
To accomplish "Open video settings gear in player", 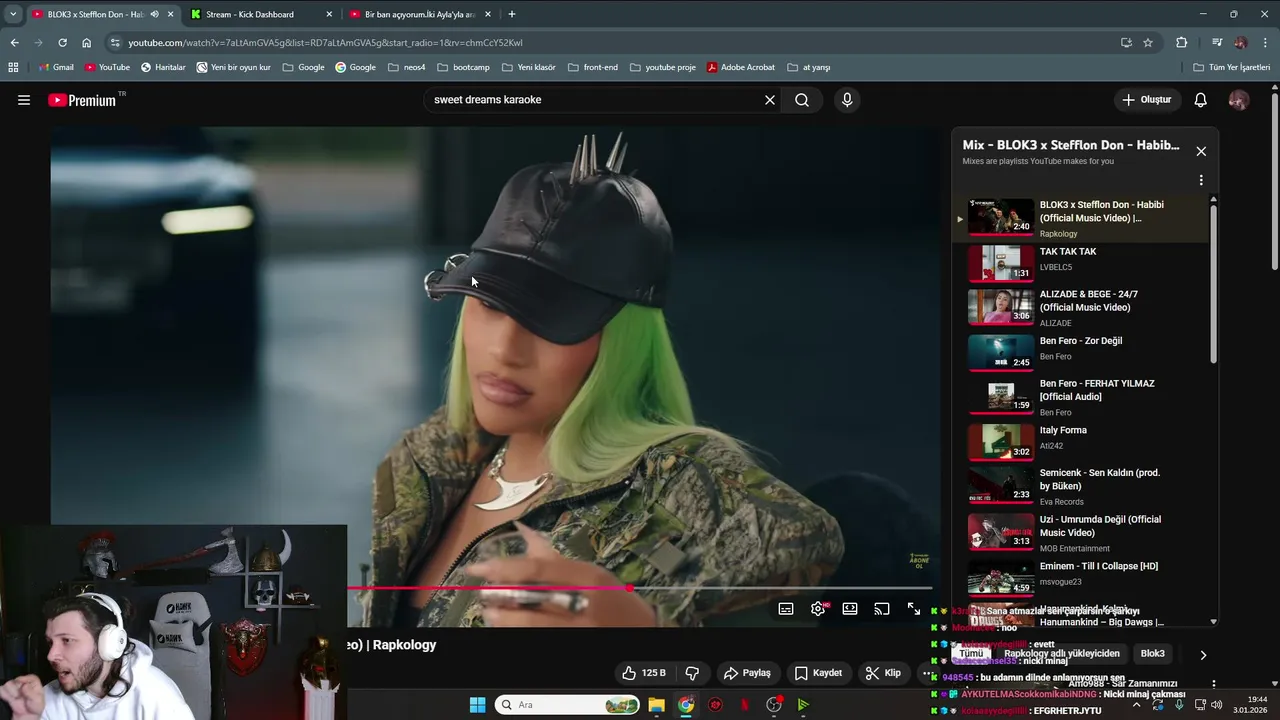I will pos(818,608).
